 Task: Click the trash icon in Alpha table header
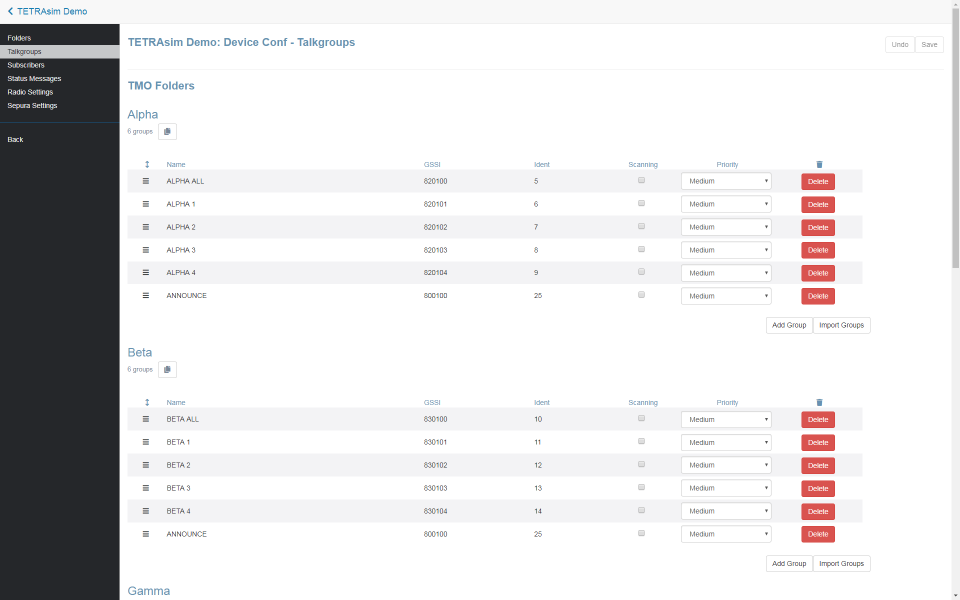coord(819,164)
